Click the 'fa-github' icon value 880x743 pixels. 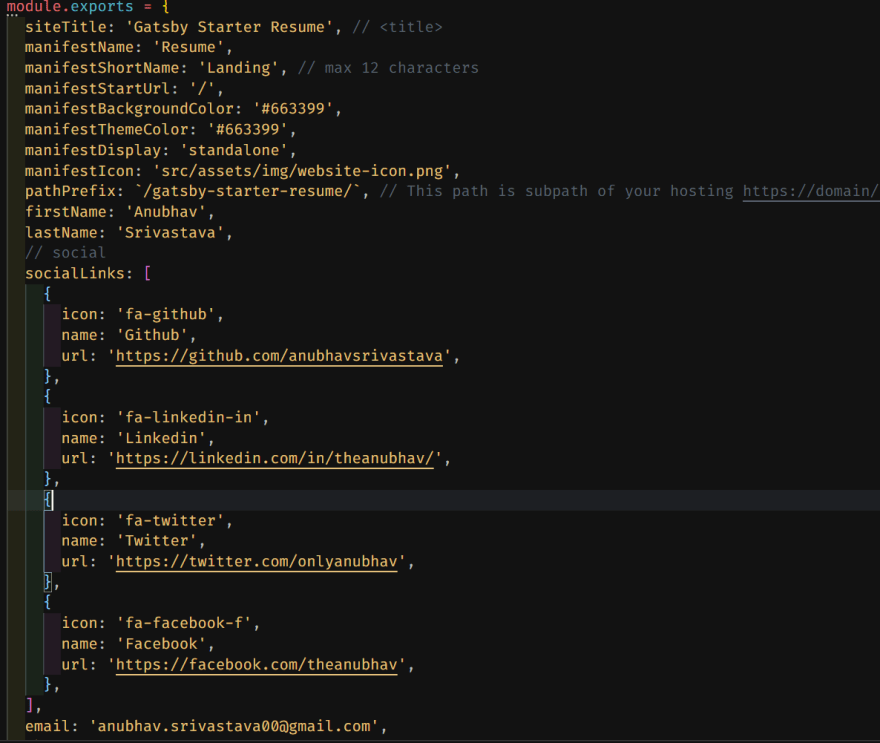click(x=166, y=314)
